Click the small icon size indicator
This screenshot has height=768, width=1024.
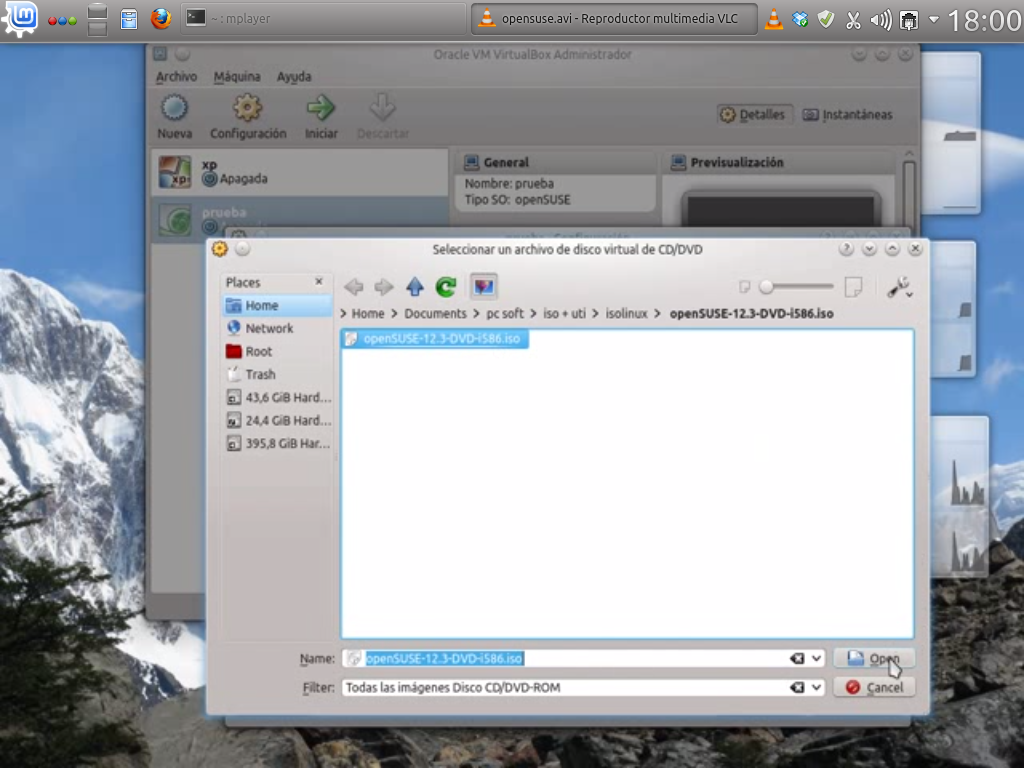point(744,287)
